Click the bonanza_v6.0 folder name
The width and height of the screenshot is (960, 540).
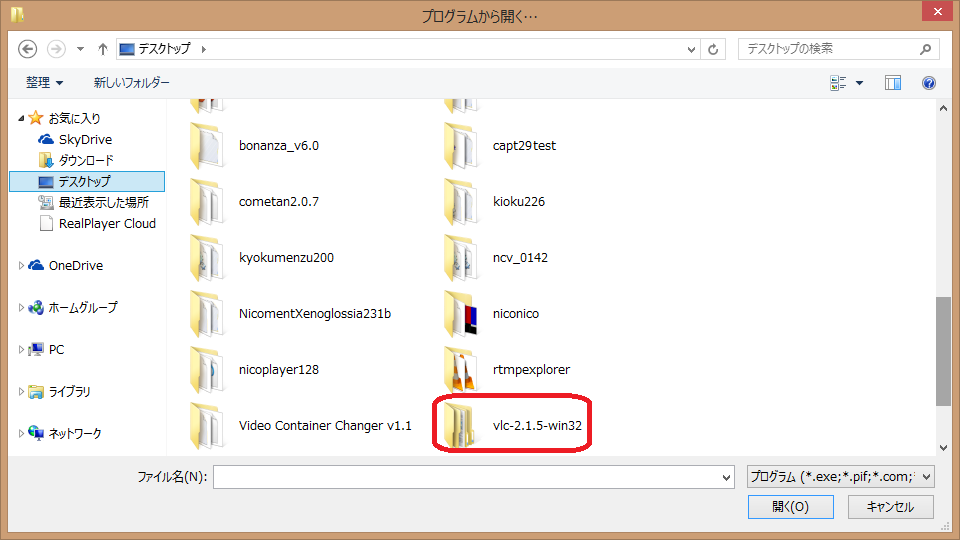tap(279, 146)
